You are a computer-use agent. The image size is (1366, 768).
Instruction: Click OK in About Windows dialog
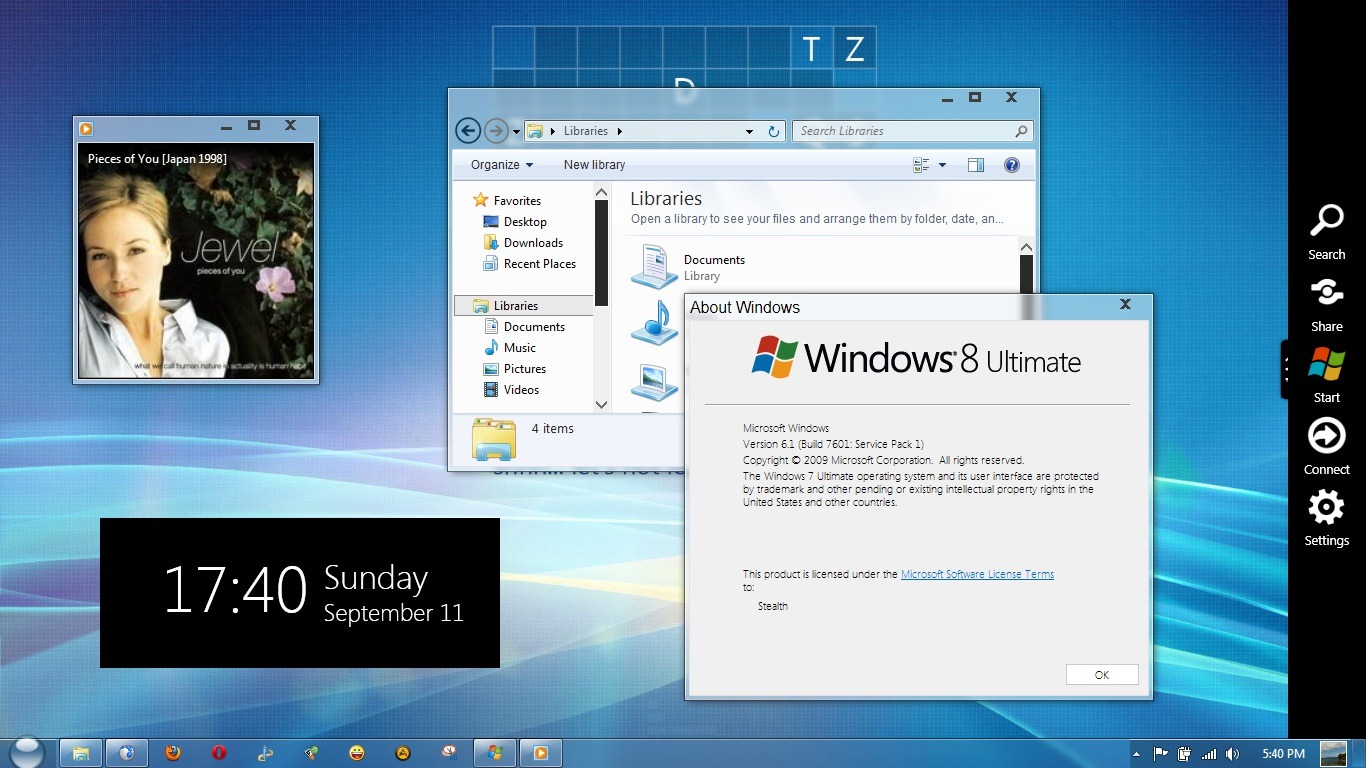tap(1102, 675)
